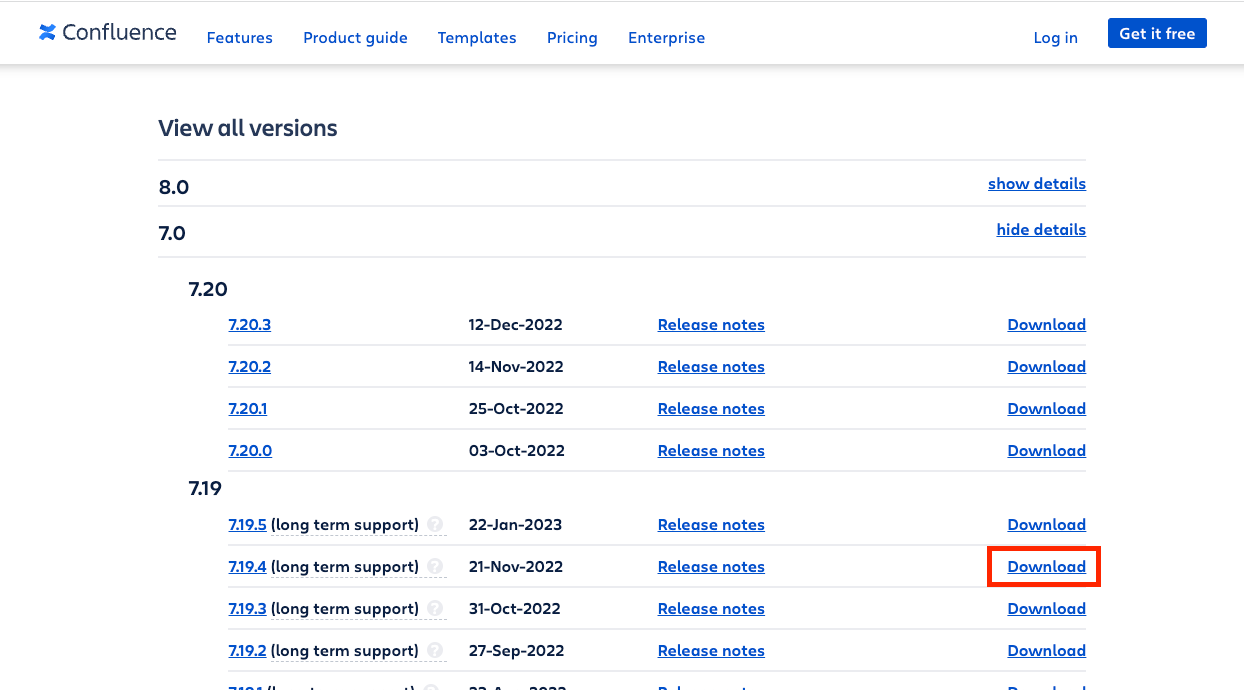Open help icon beside 7.19.2

pos(435,650)
